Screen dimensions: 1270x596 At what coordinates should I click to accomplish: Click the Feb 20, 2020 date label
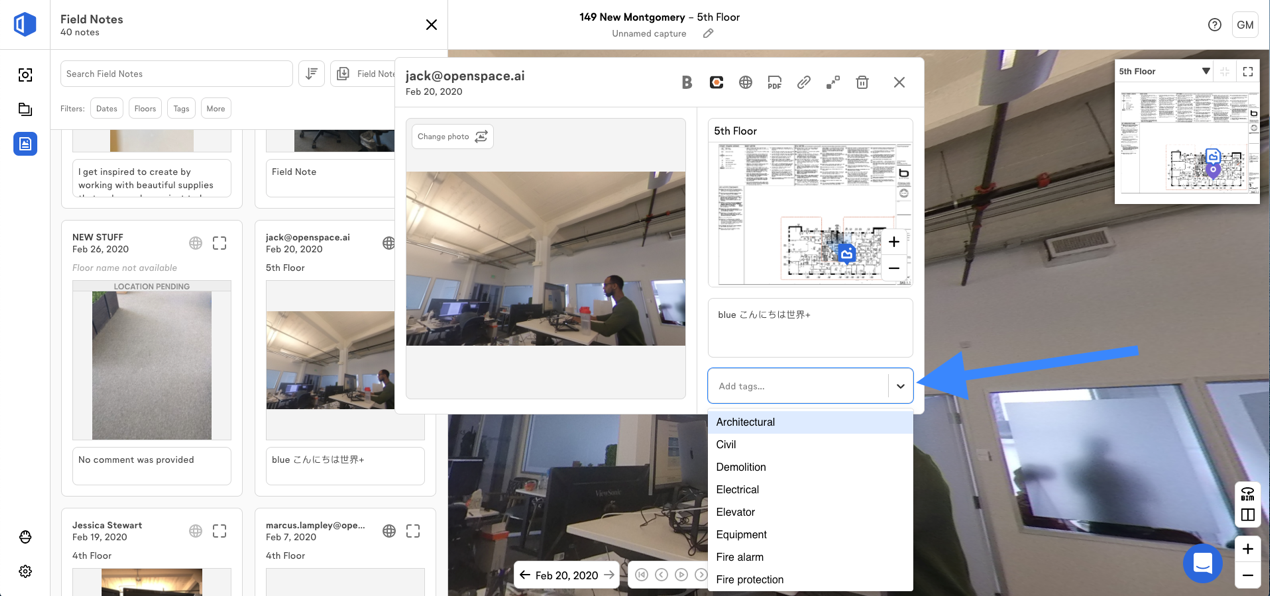(x=567, y=576)
